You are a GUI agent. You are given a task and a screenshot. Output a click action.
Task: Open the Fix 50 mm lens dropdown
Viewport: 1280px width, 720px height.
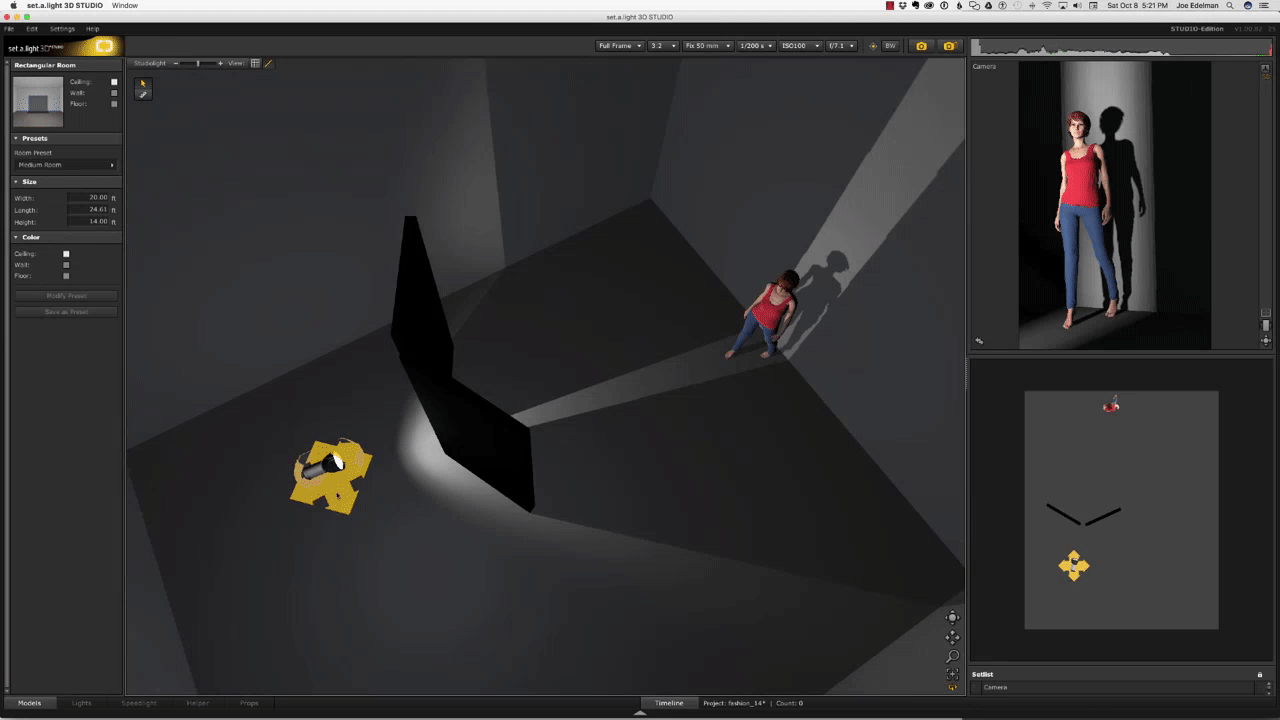tap(708, 46)
